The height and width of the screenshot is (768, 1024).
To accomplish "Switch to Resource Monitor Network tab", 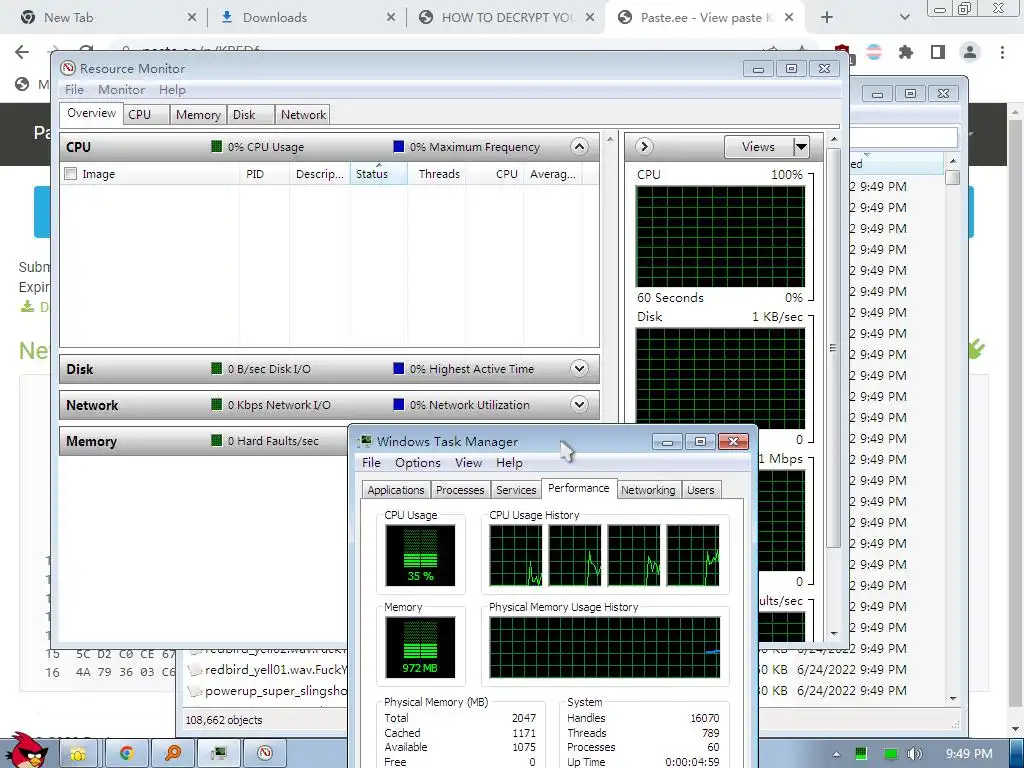I will click(x=303, y=115).
